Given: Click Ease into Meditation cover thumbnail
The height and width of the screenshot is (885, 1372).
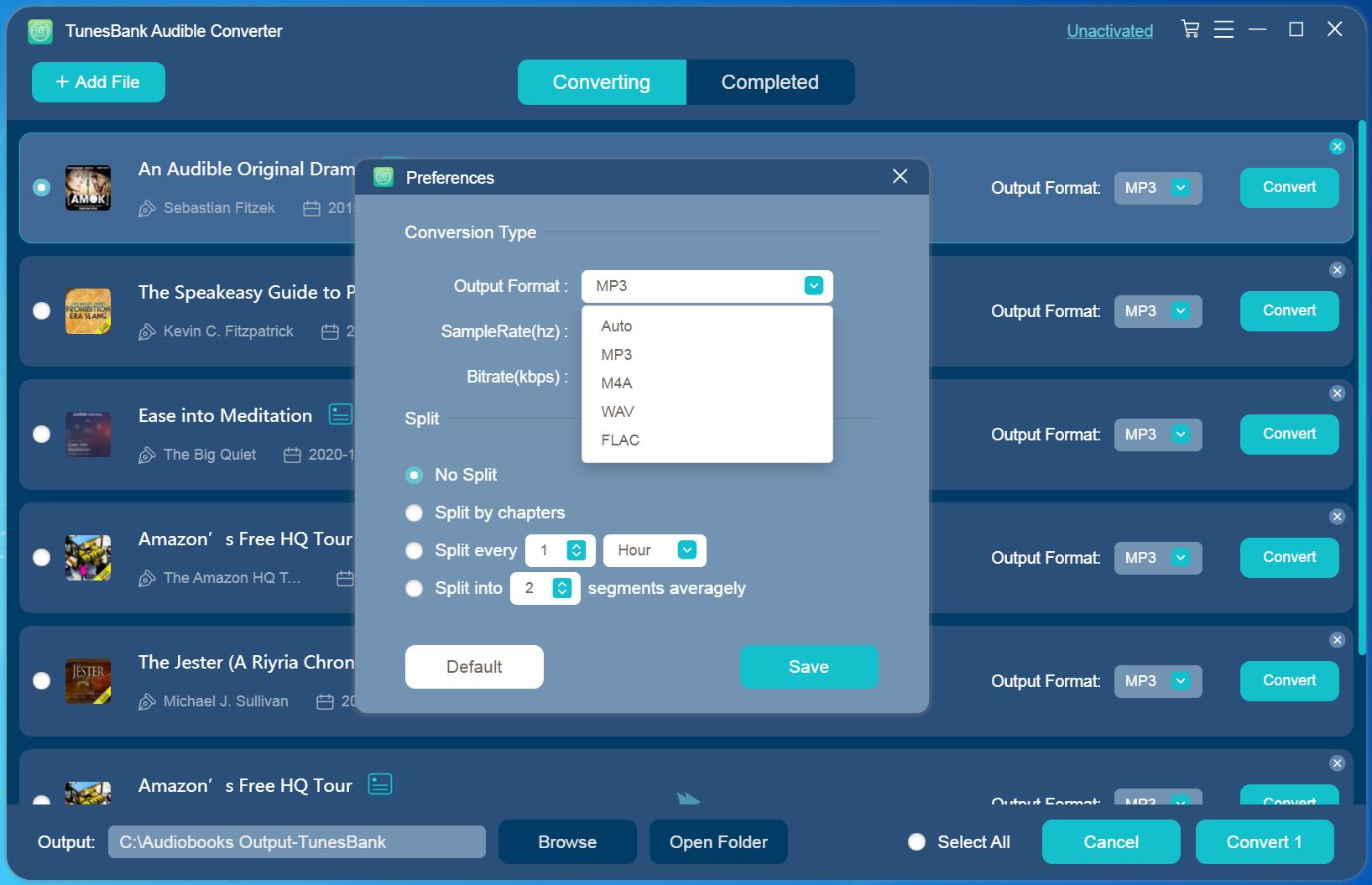Looking at the screenshot, I should pos(88,435).
